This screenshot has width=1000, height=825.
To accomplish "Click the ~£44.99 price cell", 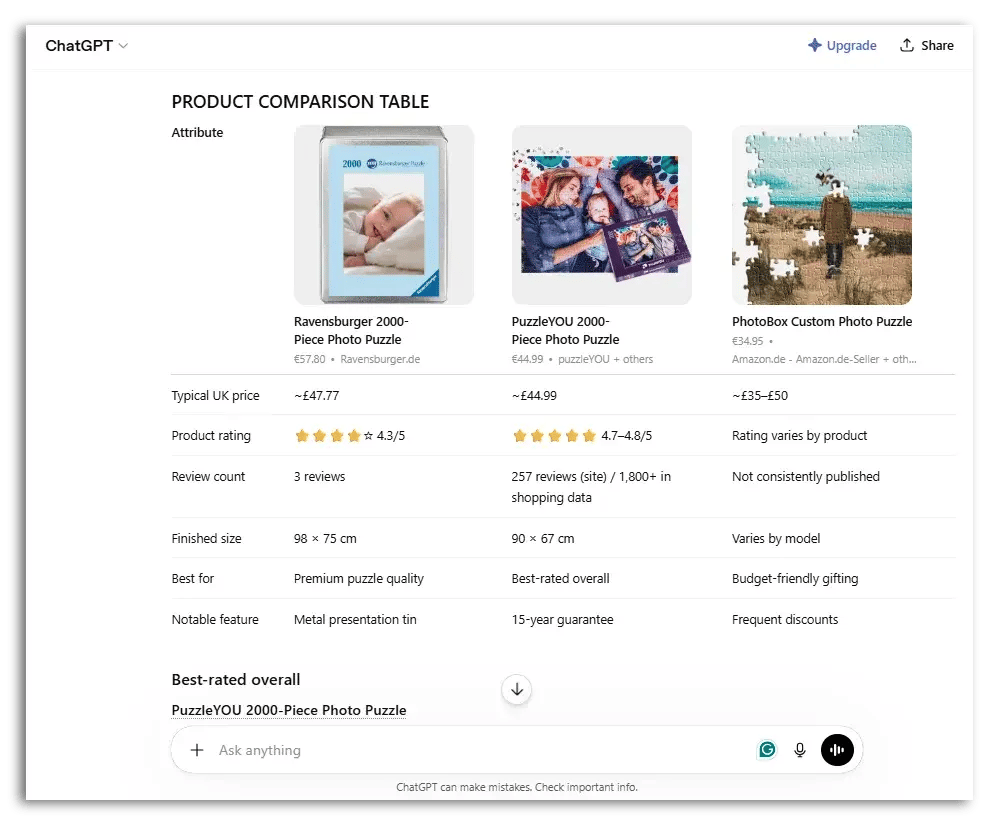I will click(x=534, y=395).
